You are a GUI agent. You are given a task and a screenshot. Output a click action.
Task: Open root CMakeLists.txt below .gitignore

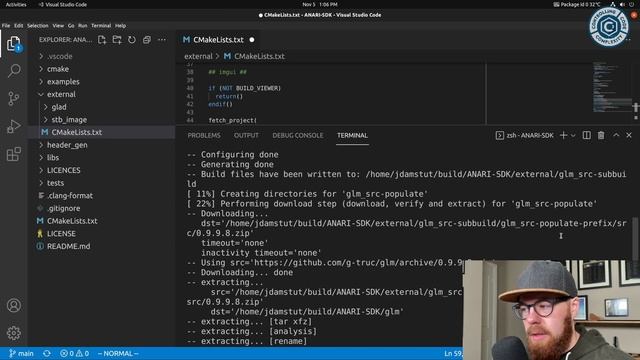[x=101, y=221]
